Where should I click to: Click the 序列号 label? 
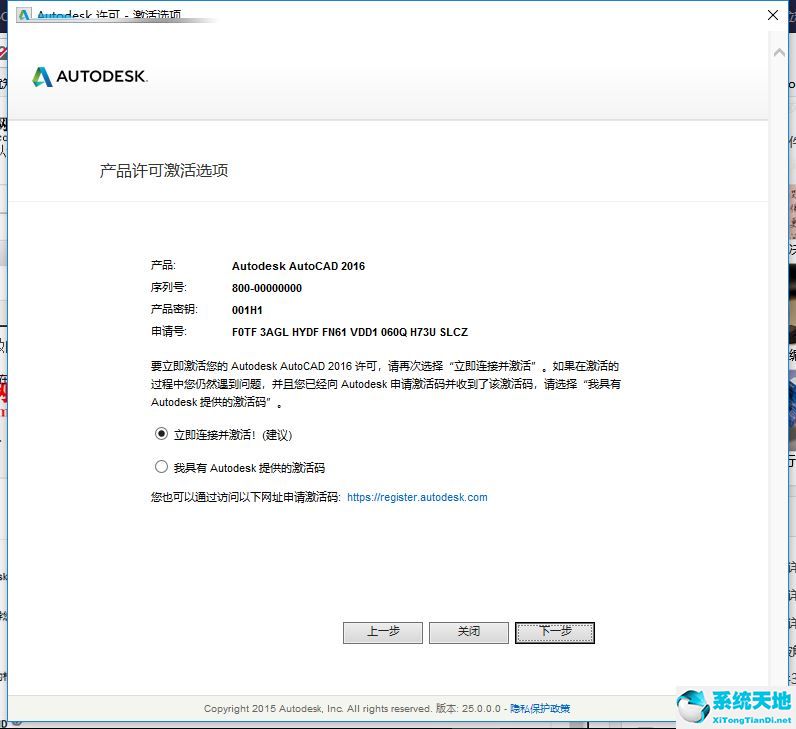coord(169,288)
